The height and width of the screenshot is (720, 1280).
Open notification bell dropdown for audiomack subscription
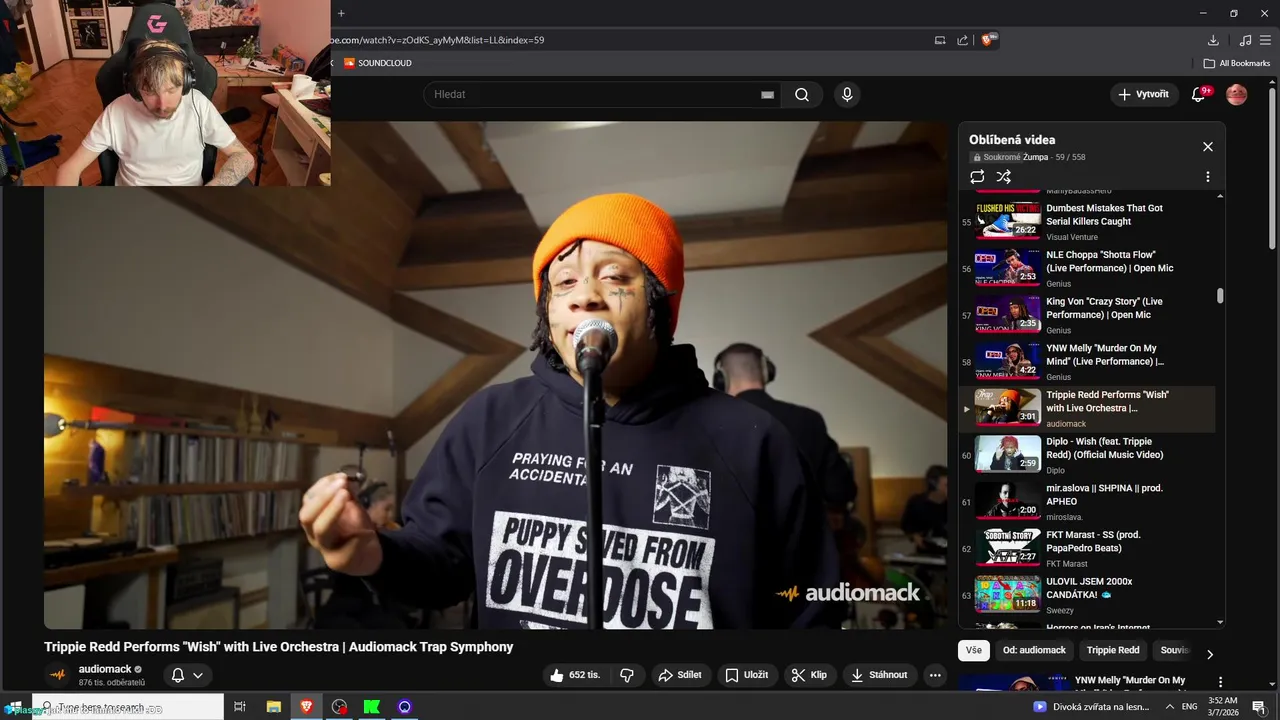coord(187,675)
